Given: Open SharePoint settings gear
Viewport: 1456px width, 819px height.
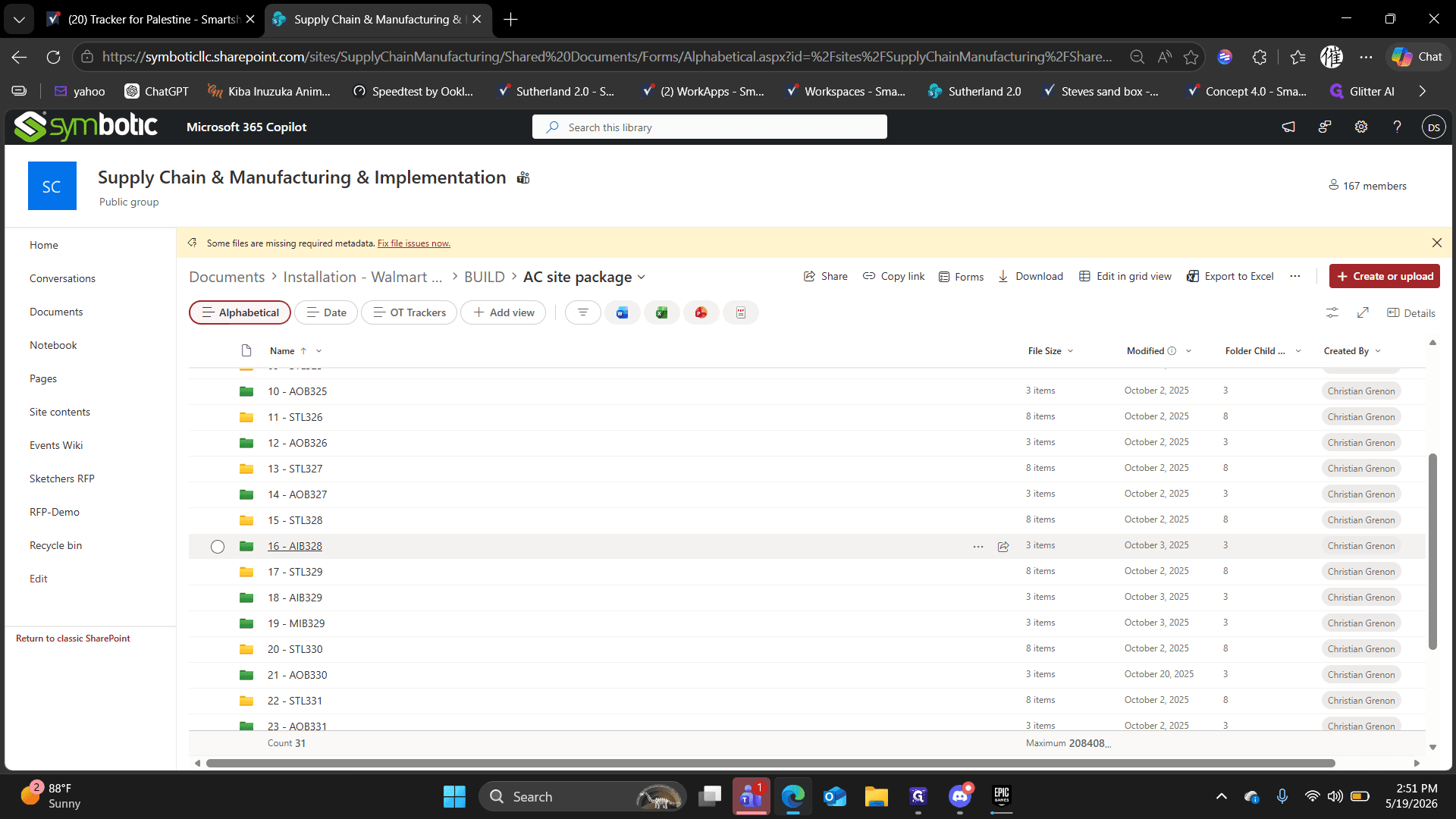Looking at the screenshot, I should [1361, 127].
